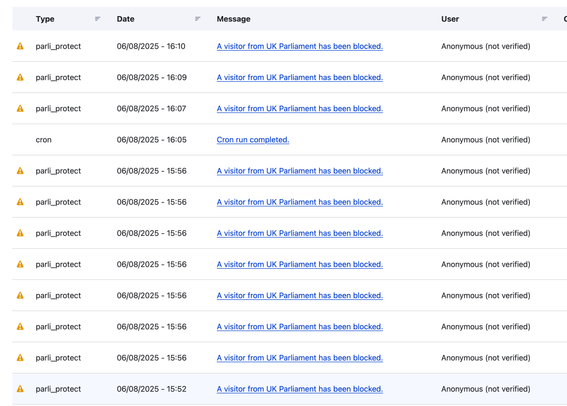Click warning icon in the 15:52 row

(20, 389)
